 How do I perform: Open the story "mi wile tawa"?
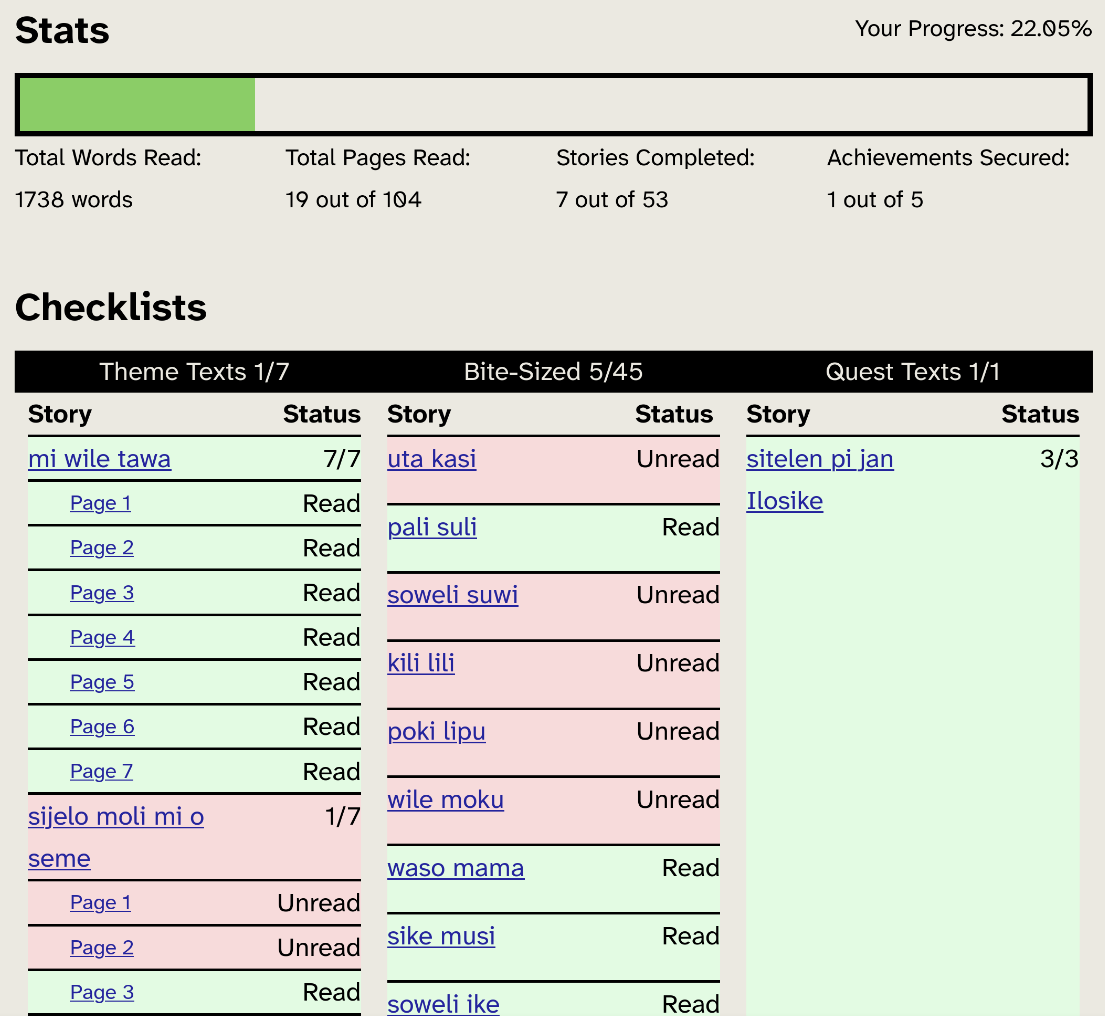click(99, 459)
